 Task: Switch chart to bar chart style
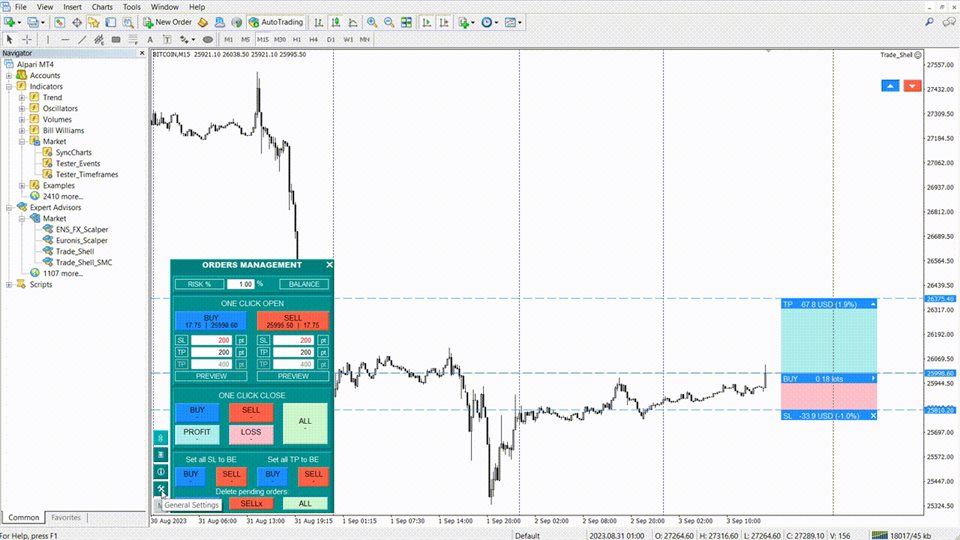318,22
